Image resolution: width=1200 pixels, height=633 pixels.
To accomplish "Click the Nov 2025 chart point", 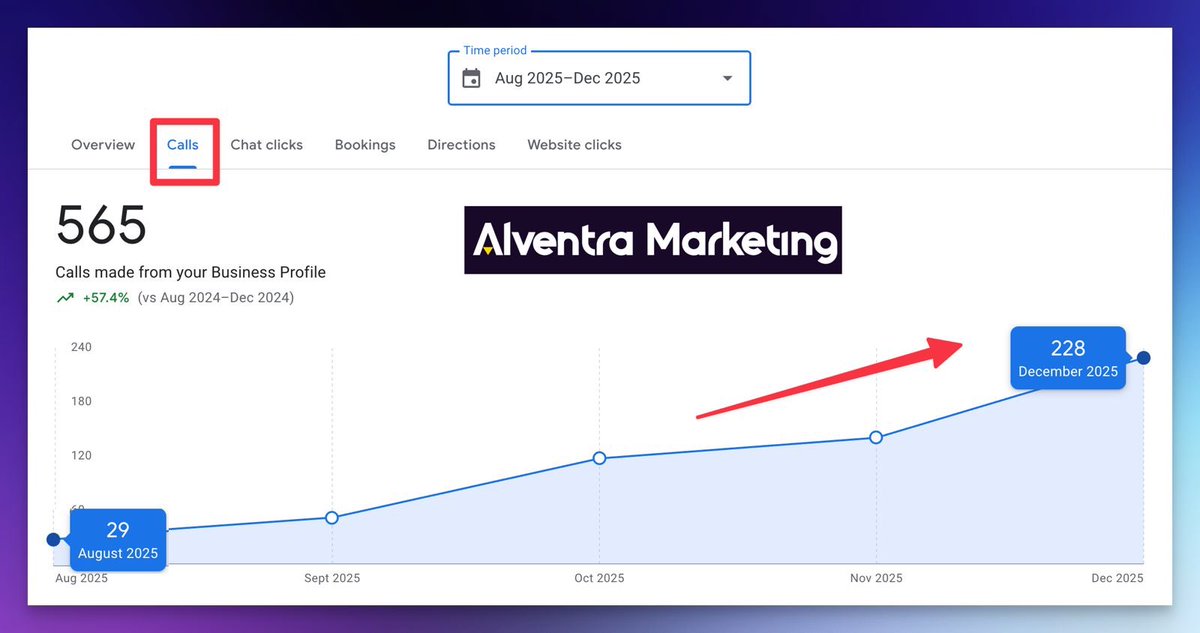I will click(x=876, y=437).
